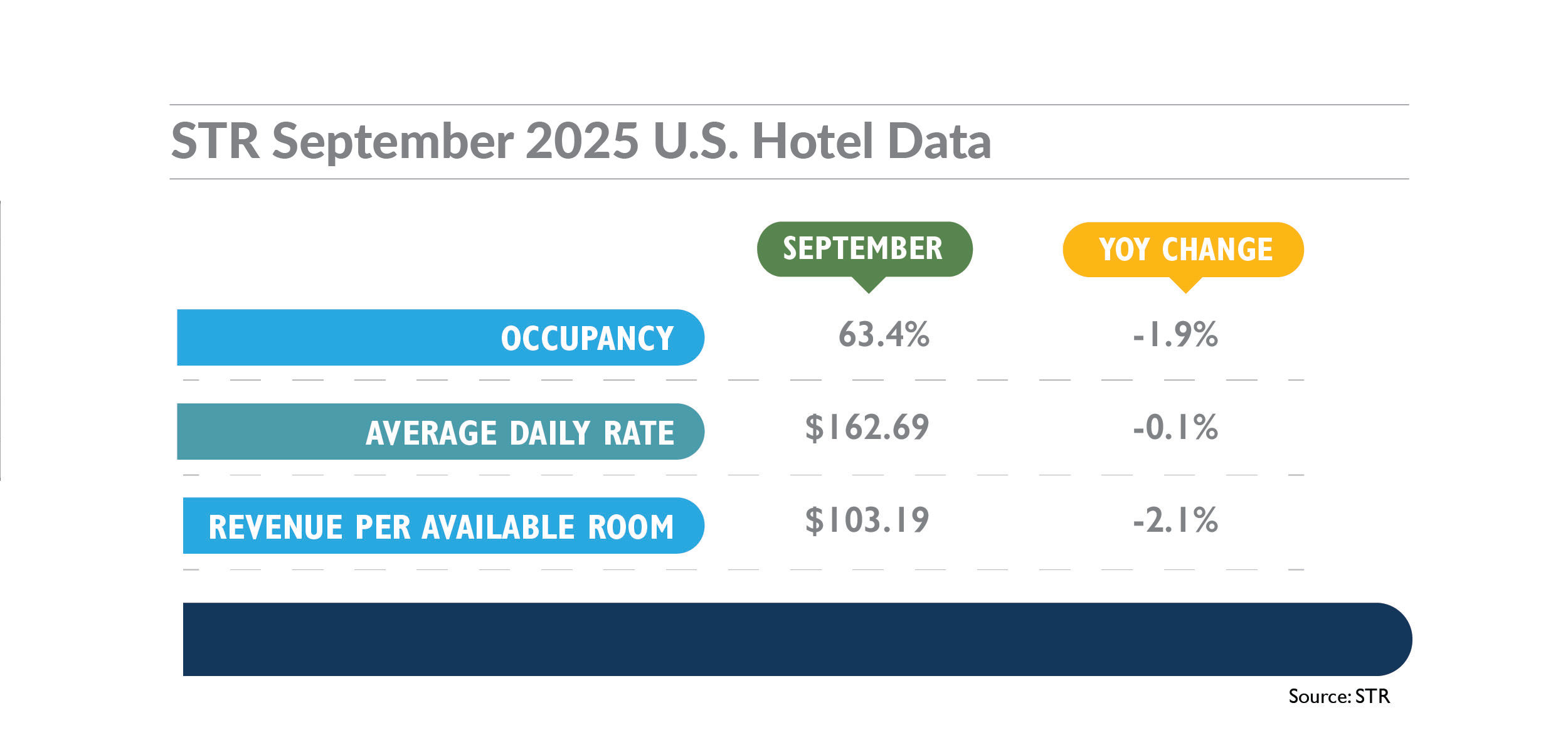This screenshot has height=740, width=1568.
Task: Click the AVERAGE DAILY RATE label bar
Action: [x=440, y=431]
